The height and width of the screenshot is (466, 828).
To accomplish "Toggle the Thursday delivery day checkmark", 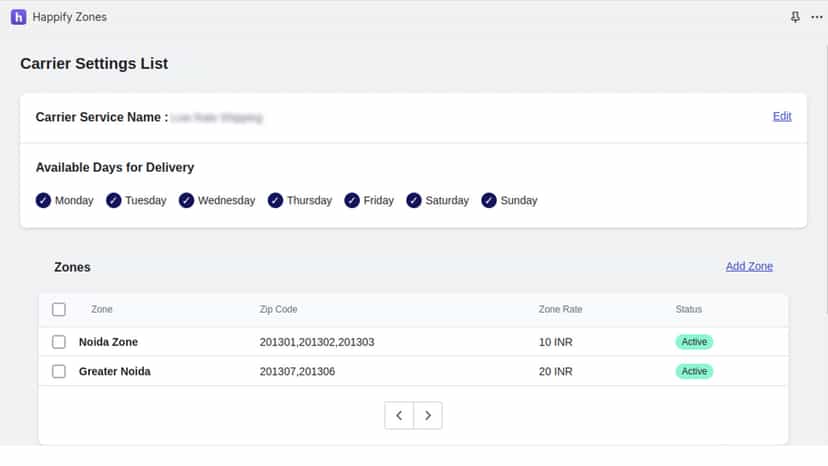I will click(x=275, y=201).
